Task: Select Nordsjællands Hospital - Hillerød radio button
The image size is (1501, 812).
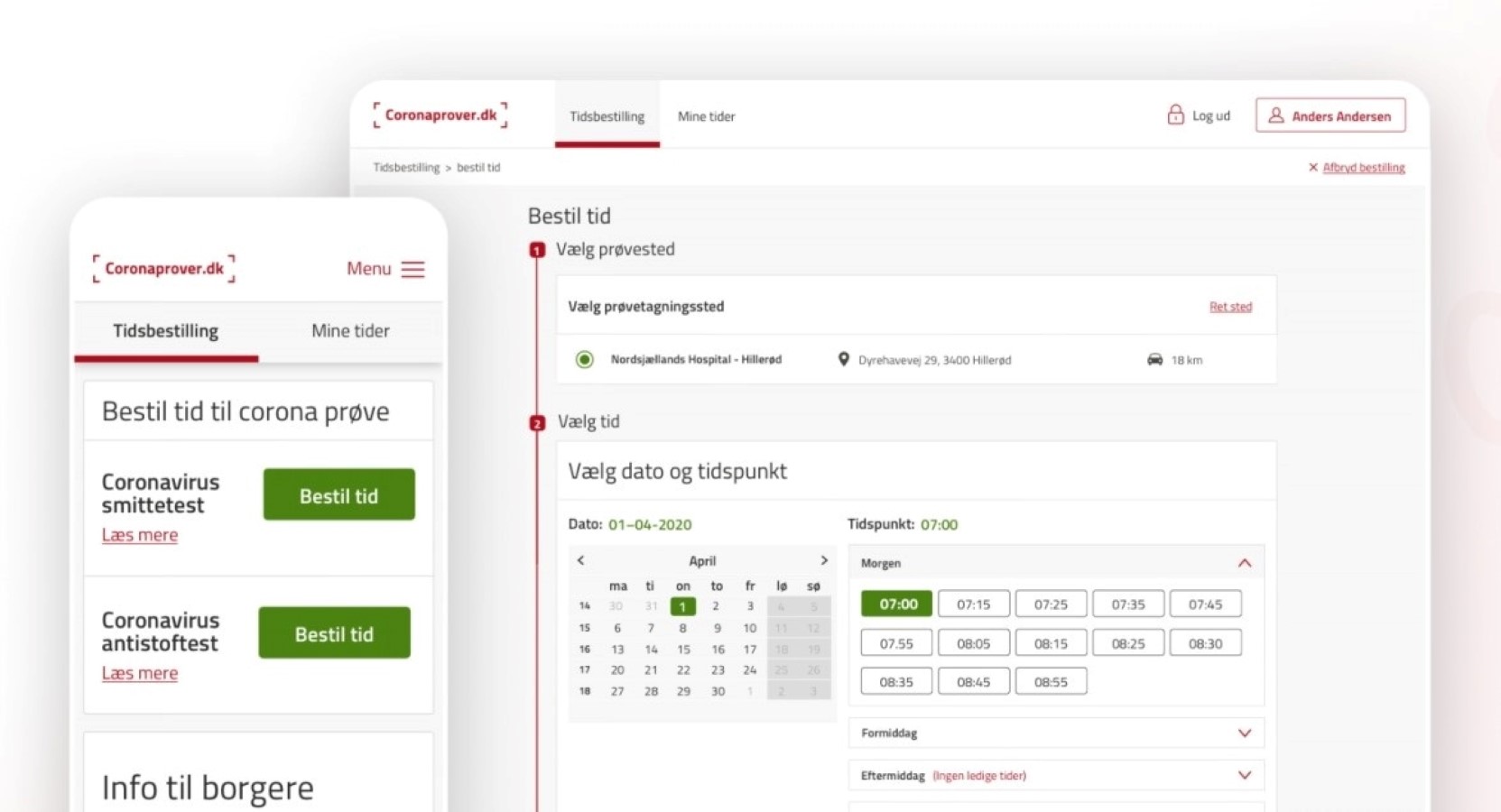Action: click(585, 359)
